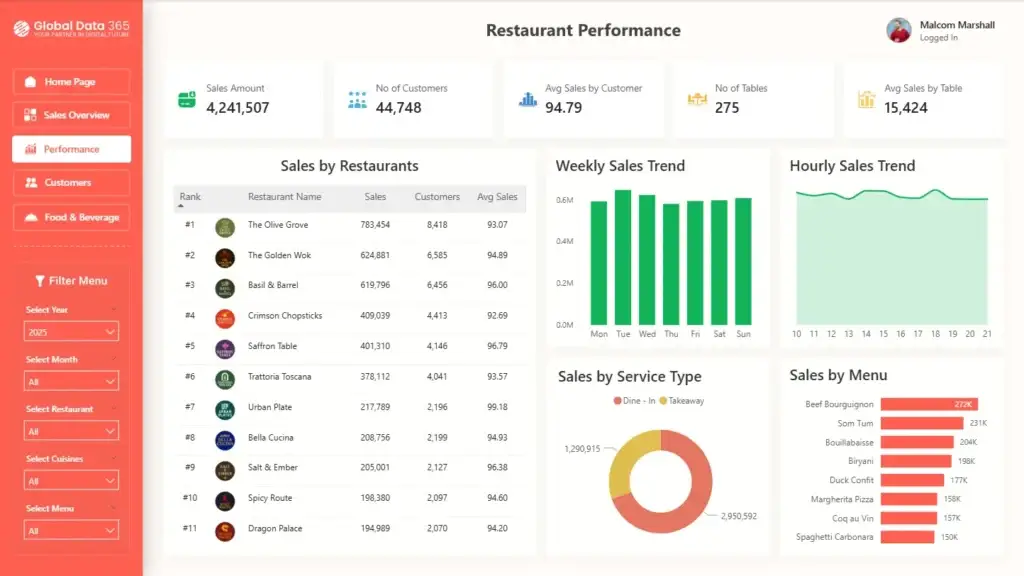Select the Beef Bourguignon bar
This screenshot has width=1024, height=576.
click(x=929, y=405)
